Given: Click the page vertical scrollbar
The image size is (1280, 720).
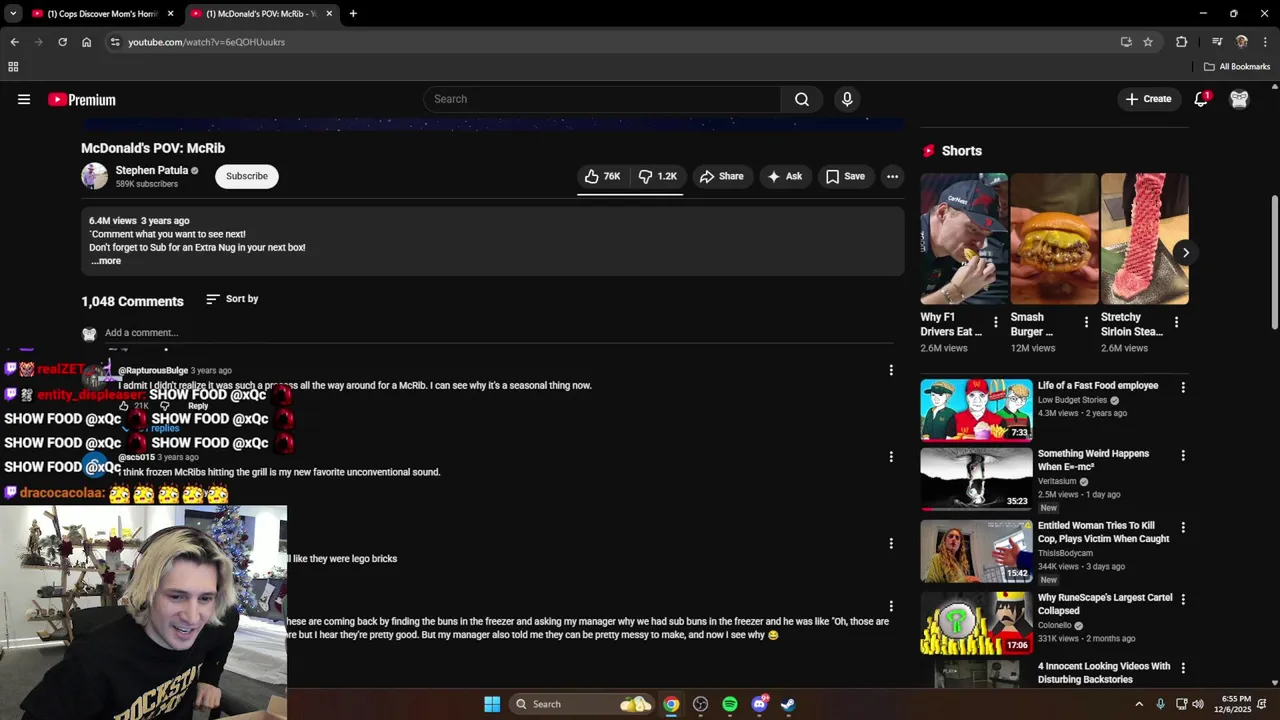Looking at the screenshot, I should click(x=1274, y=262).
